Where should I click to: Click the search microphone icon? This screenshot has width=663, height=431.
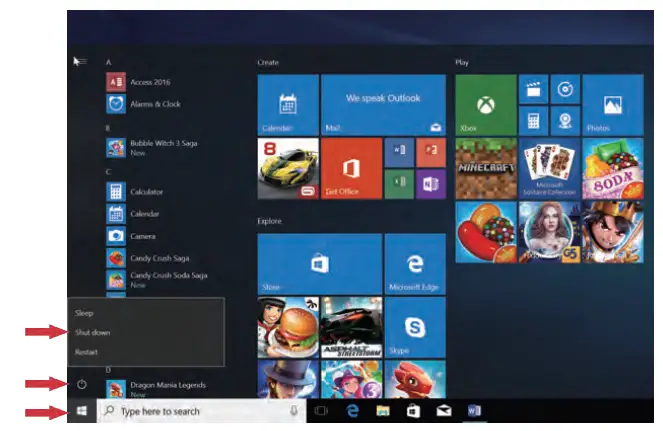[x=294, y=411]
